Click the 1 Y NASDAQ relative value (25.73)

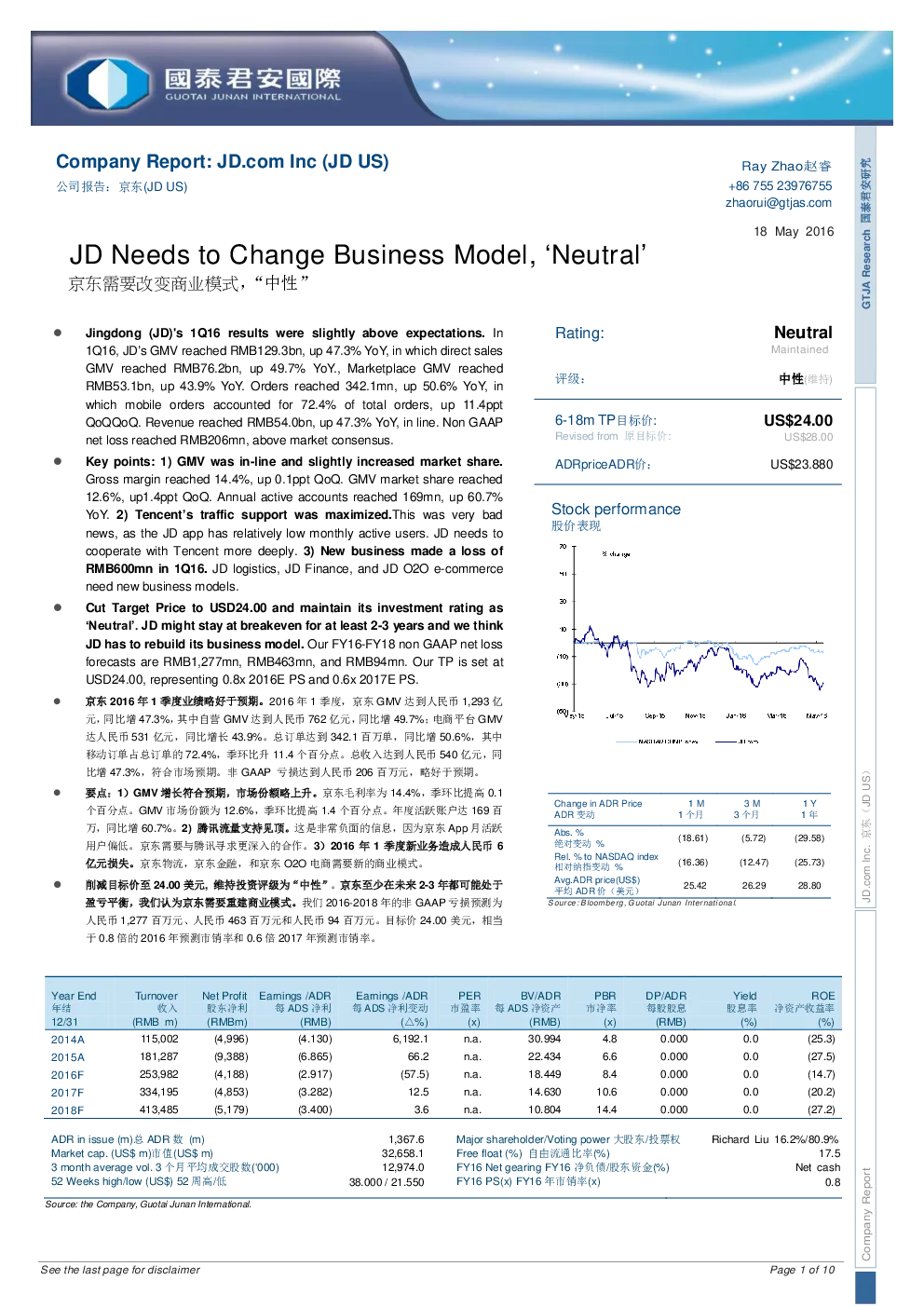(809, 862)
